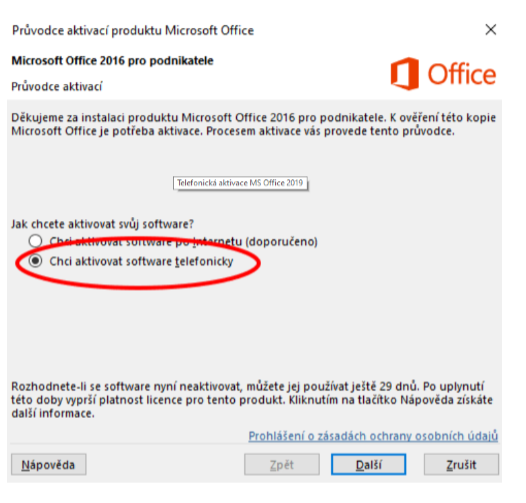Screen dimensions: 526x503
Task: Click label "Chci aktivovat software telefonicky"
Action: [141, 261]
